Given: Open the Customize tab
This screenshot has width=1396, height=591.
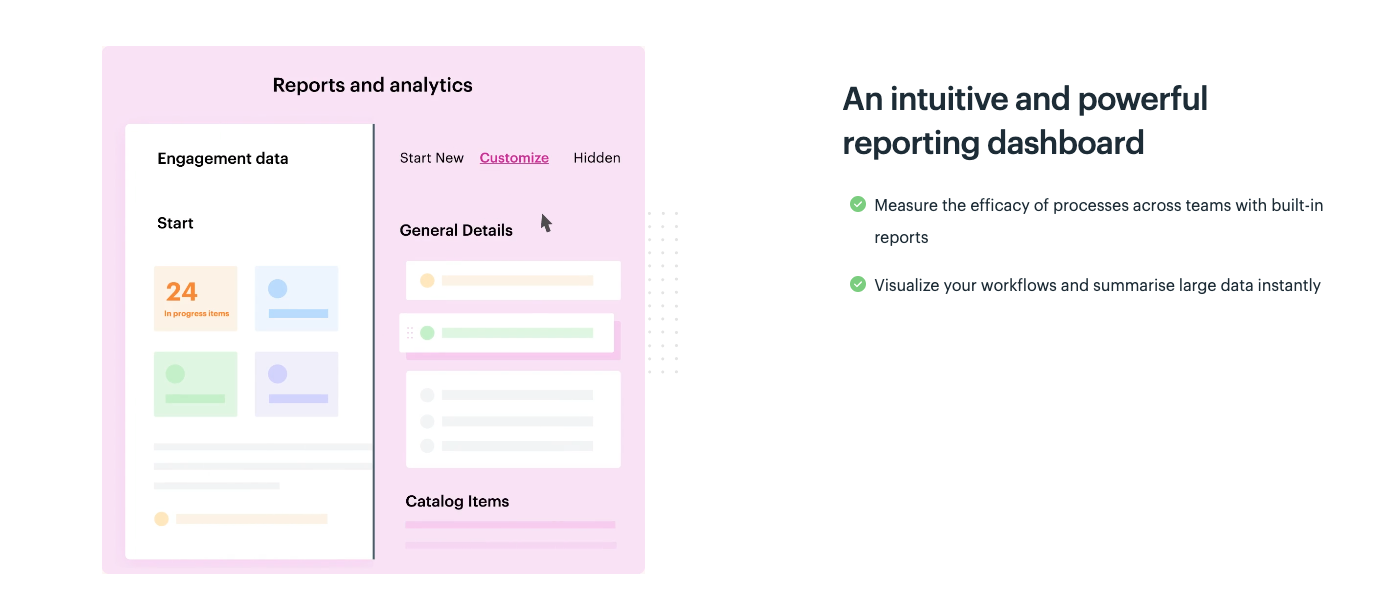Looking at the screenshot, I should click(x=514, y=158).
